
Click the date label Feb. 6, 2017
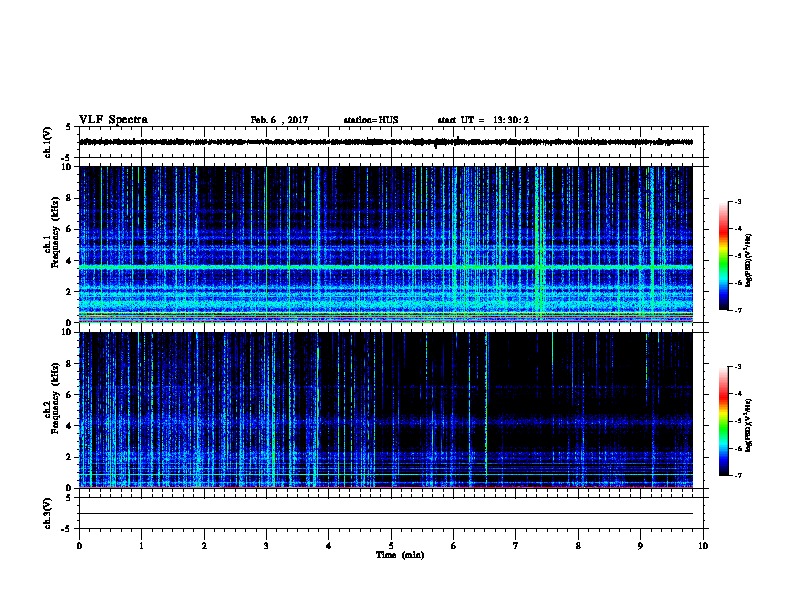coord(279,120)
